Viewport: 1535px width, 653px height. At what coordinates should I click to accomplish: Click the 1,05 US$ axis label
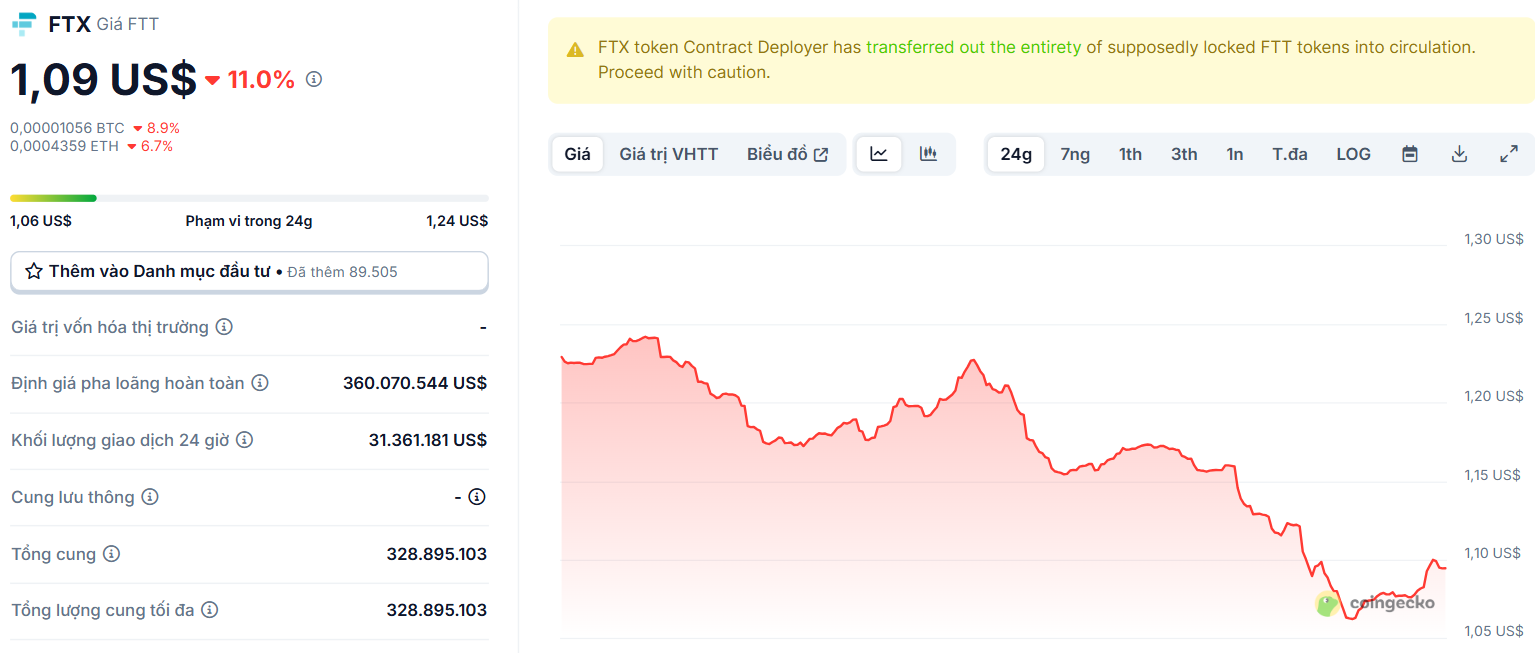[1494, 631]
